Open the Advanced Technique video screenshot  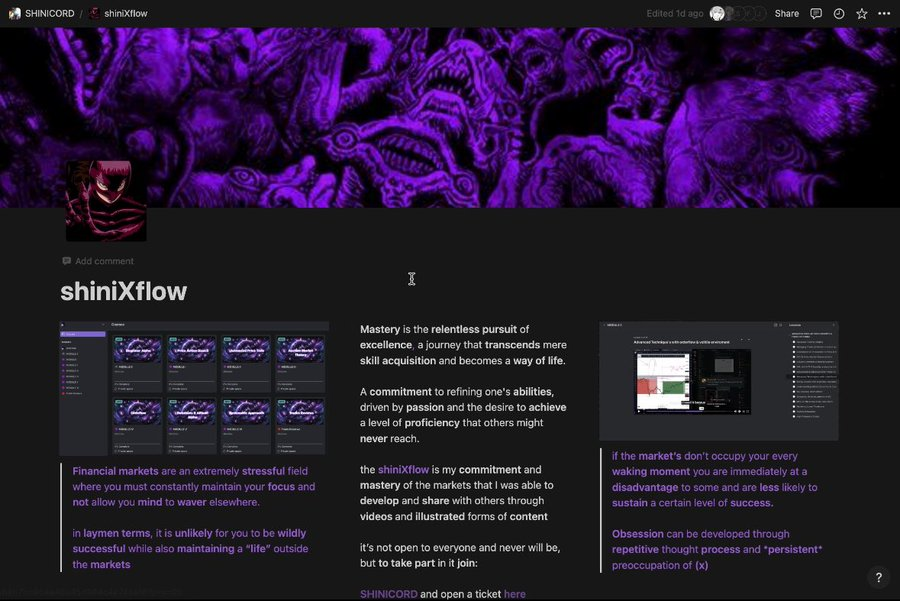pyautogui.click(x=719, y=381)
